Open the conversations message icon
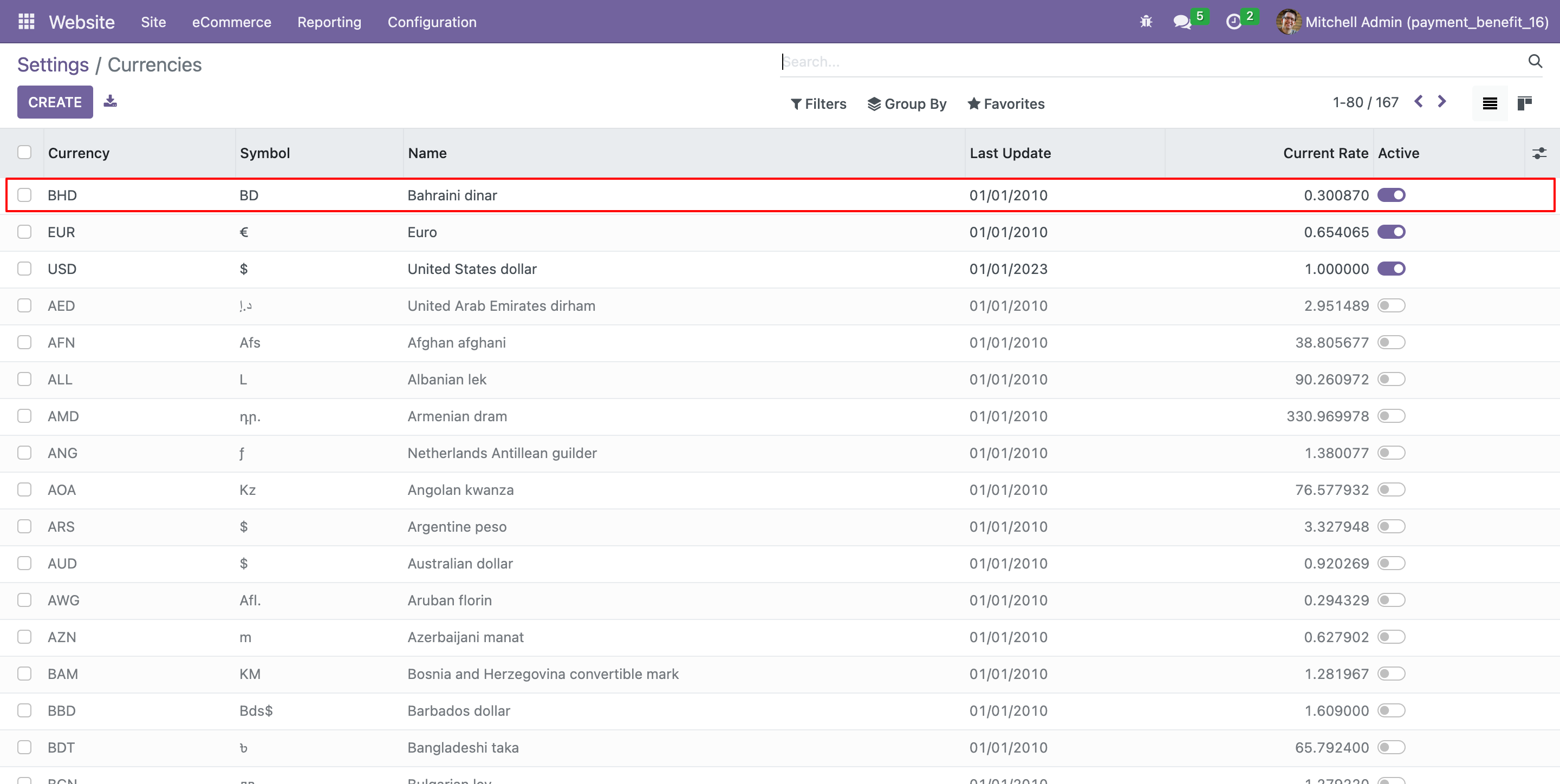 click(x=1181, y=22)
